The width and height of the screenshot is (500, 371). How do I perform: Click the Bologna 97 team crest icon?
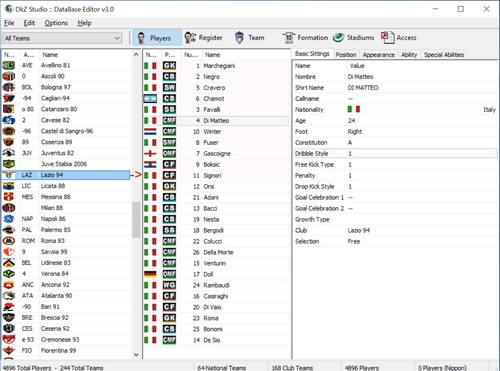[9, 87]
